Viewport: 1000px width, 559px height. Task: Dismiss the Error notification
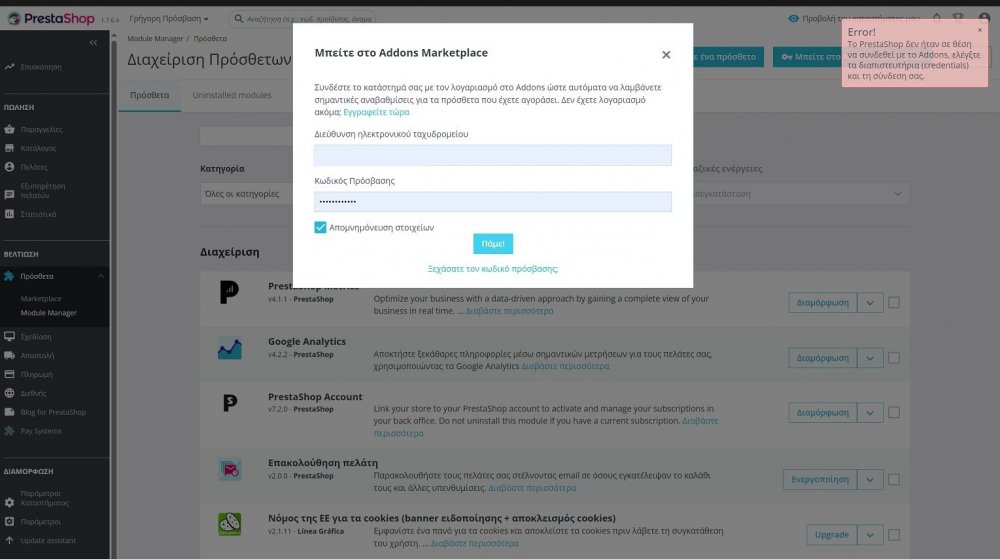[980, 30]
